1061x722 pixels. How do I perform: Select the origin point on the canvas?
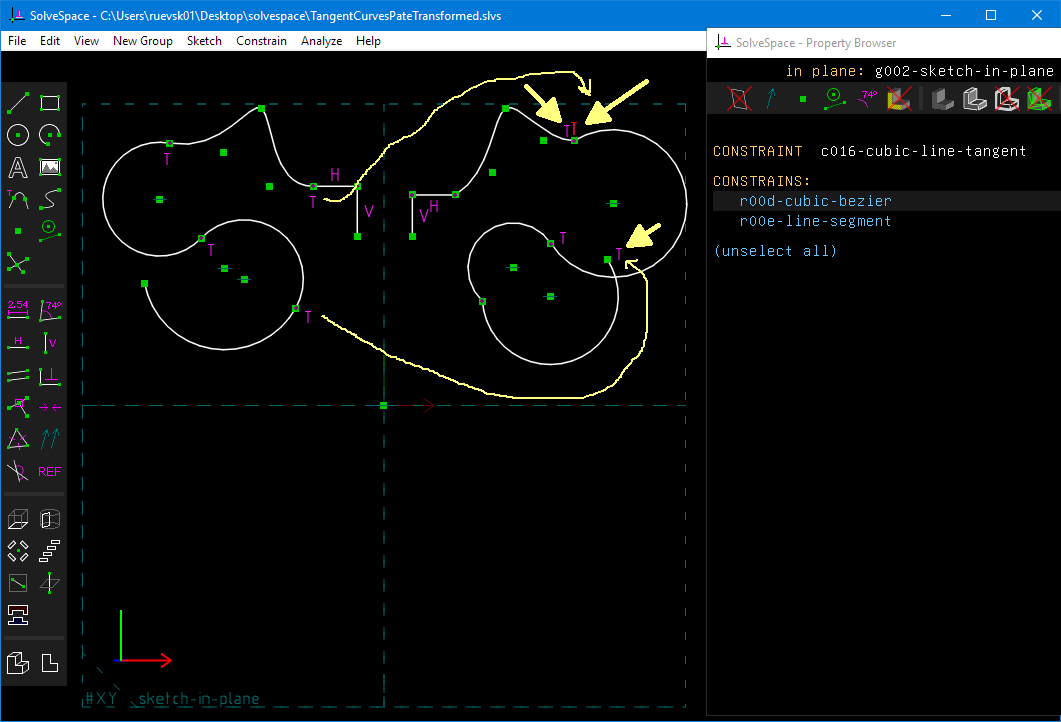point(384,405)
